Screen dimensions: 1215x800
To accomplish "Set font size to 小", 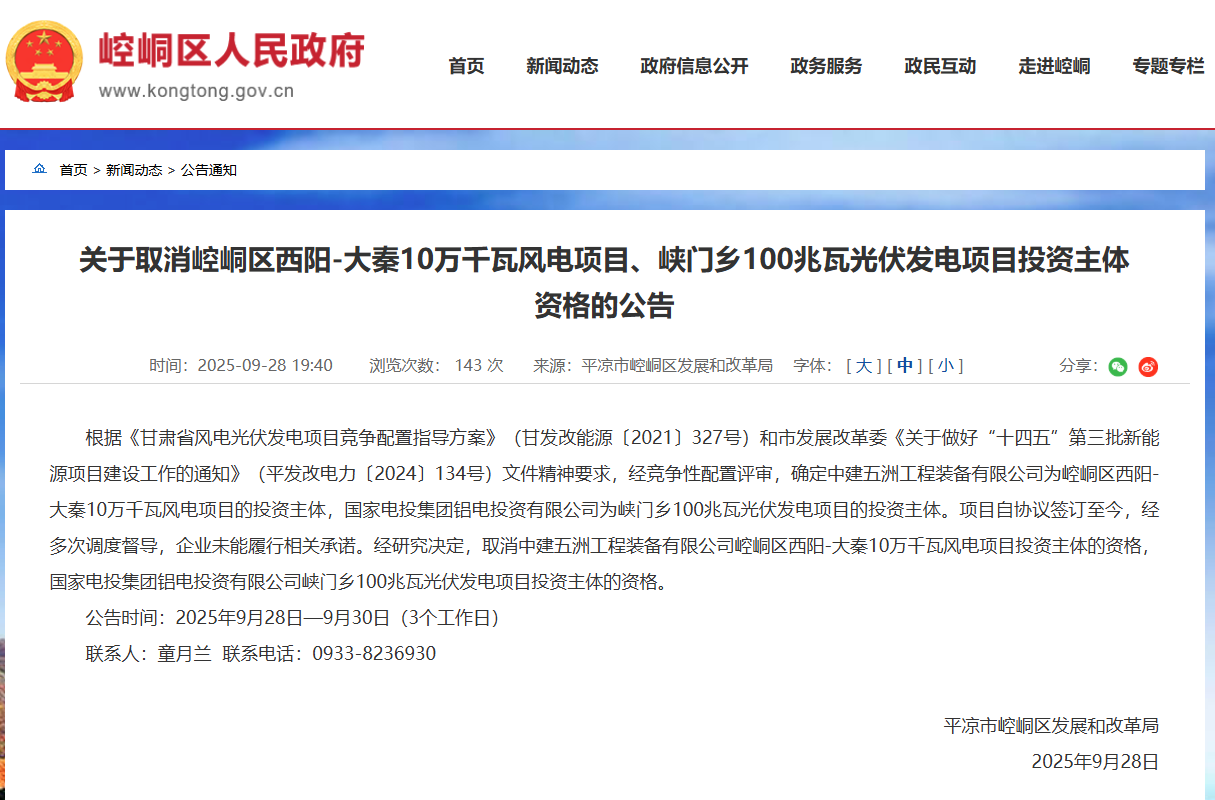I will (x=945, y=366).
